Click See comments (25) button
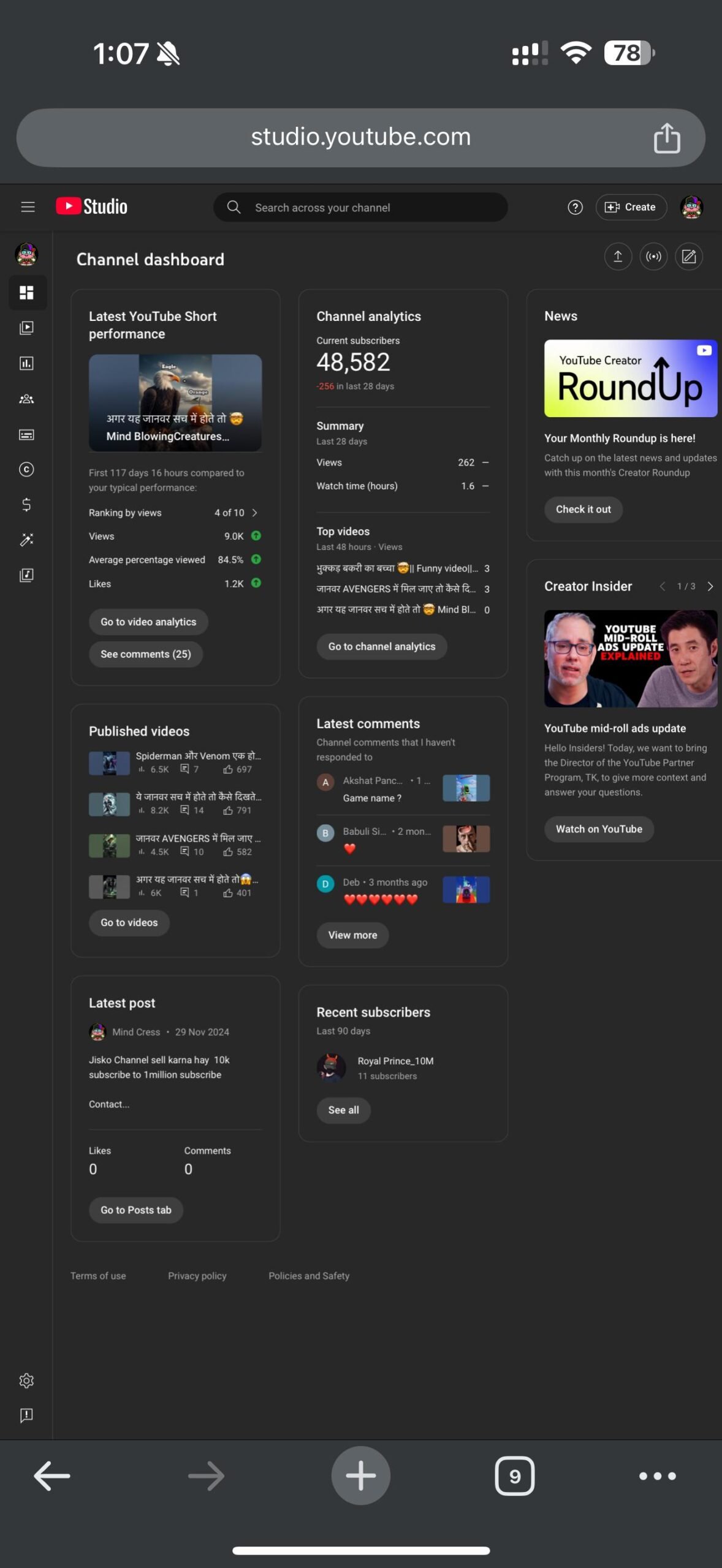The width and height of the screenshot is (722, 1568). [x=146, y=654]
